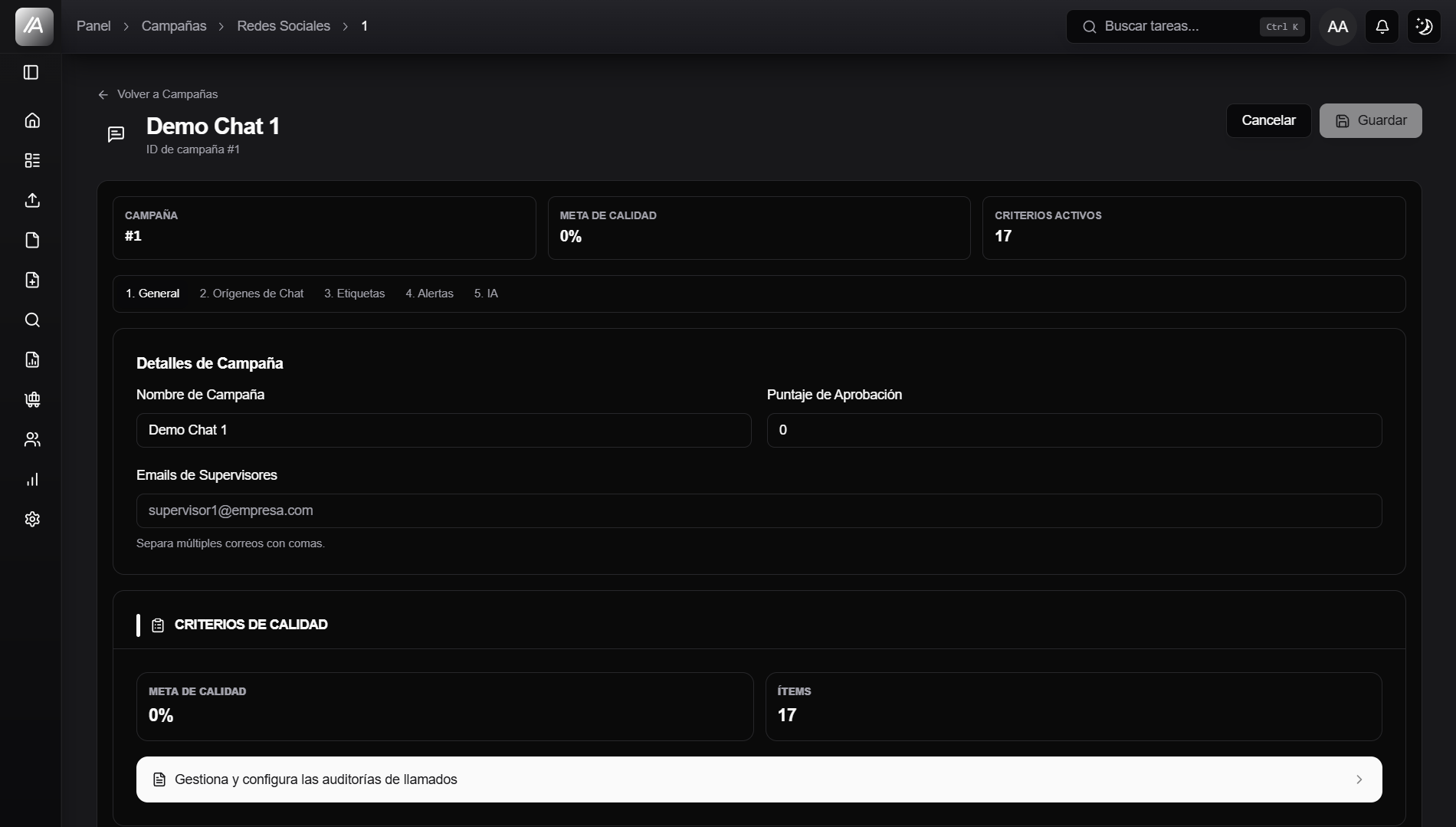This screenshot has height=827, width=1456.
Task: Focus the Emails de Supervisores field
Action: (759, 510)
